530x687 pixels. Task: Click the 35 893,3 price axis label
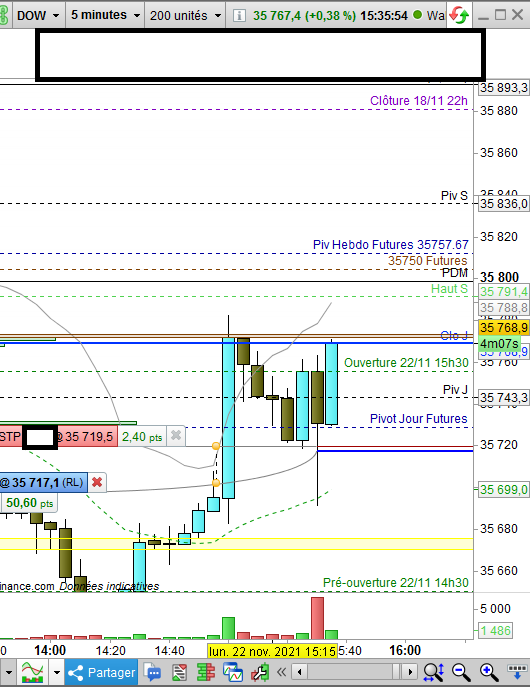[x=503, y=88]
